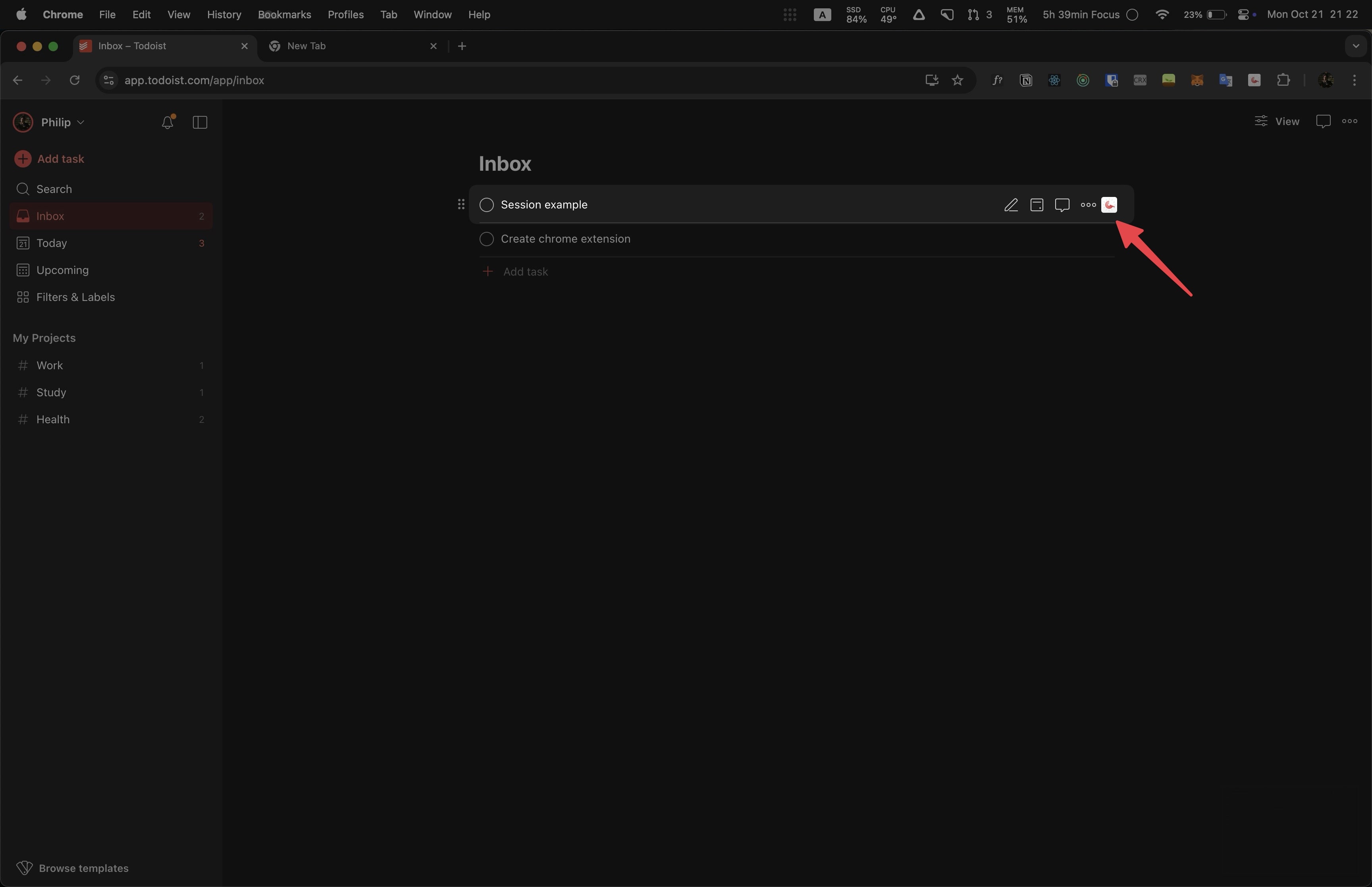Image resolution: width=1372 pixels, height=887 pixels.
Task: Open Search in sidebar
Action: (111, 189)
